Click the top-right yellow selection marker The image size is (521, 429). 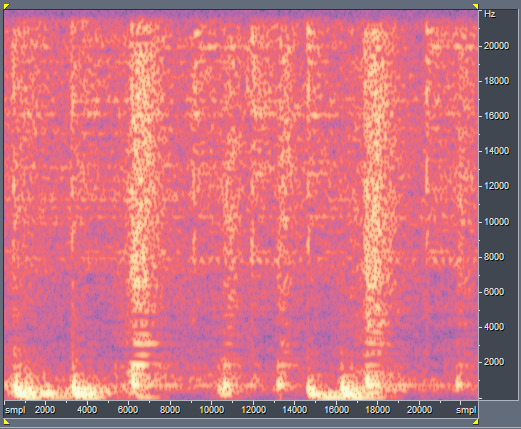(x=476, y=6)
